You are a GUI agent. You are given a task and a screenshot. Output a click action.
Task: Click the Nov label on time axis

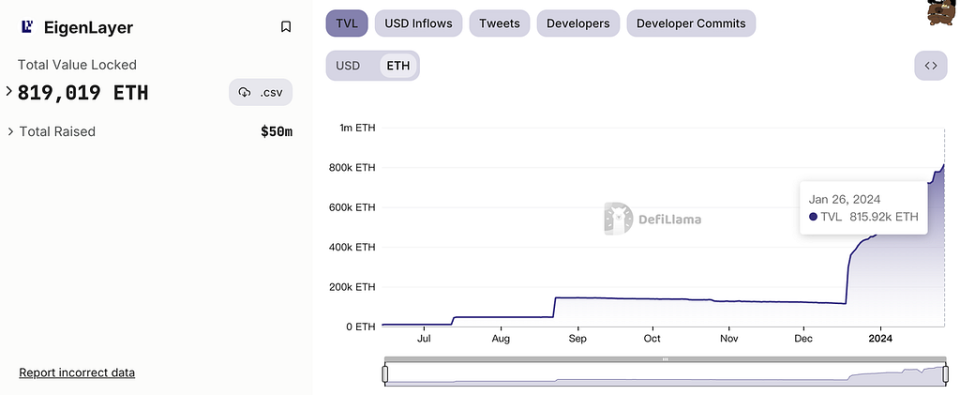pyautogui.click(x=729, y=338)
